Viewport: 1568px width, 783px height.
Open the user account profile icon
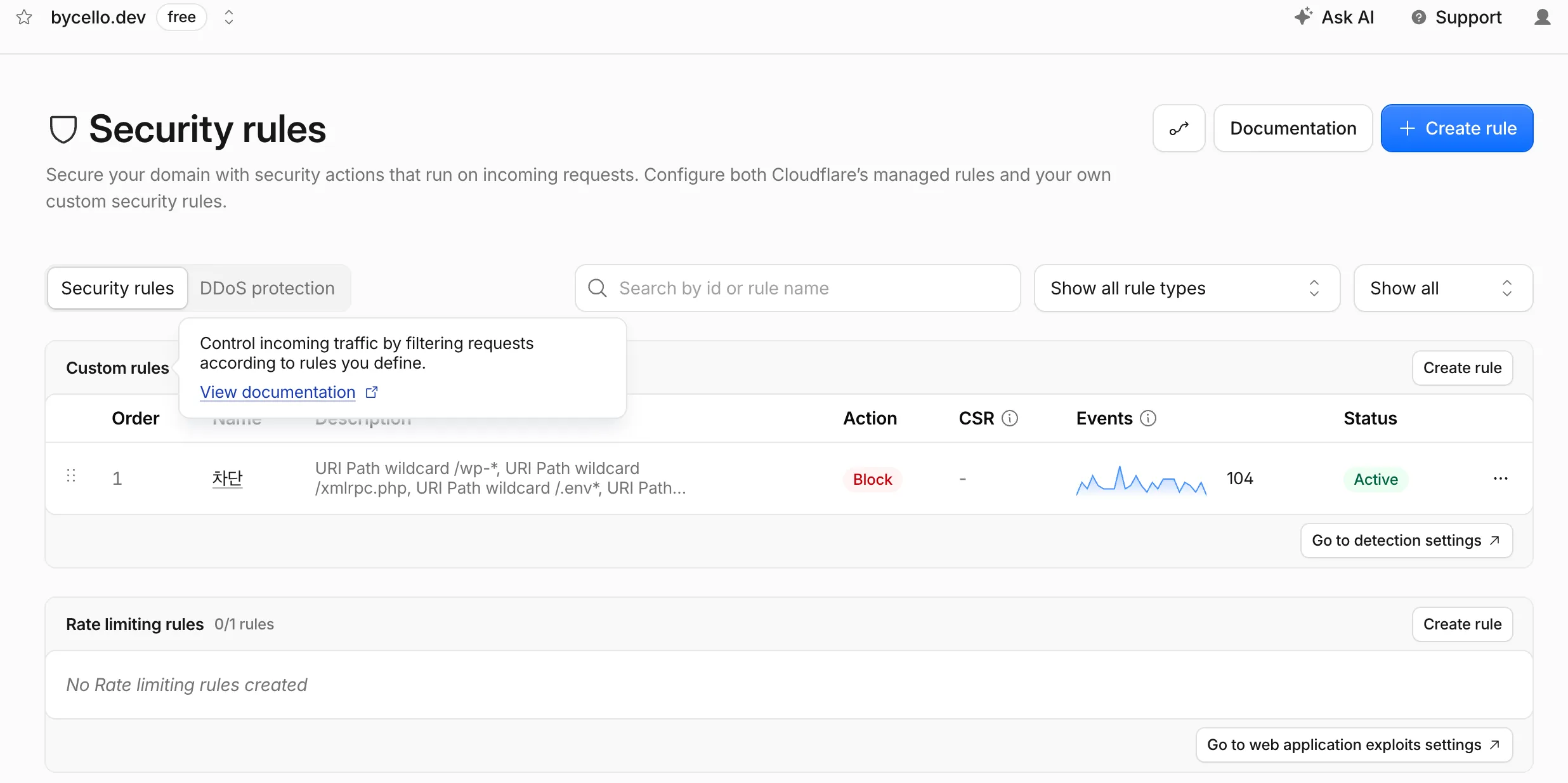tap(1542, 17)
